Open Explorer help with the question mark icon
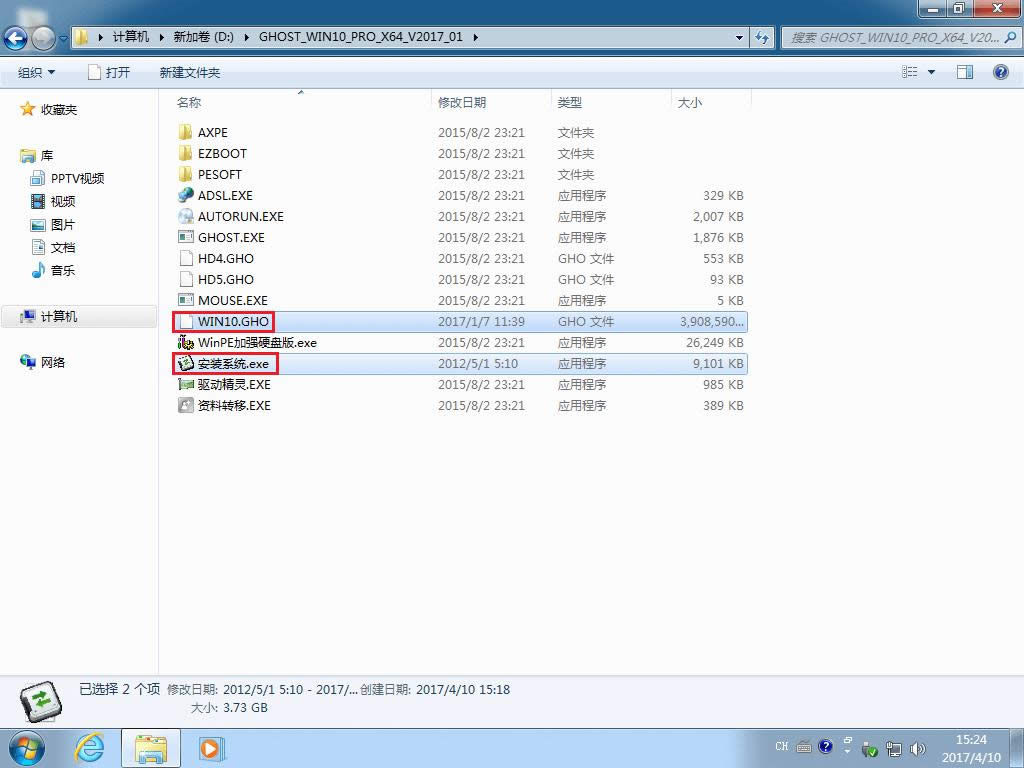The image size is (1024, 768). [1001, 71]
